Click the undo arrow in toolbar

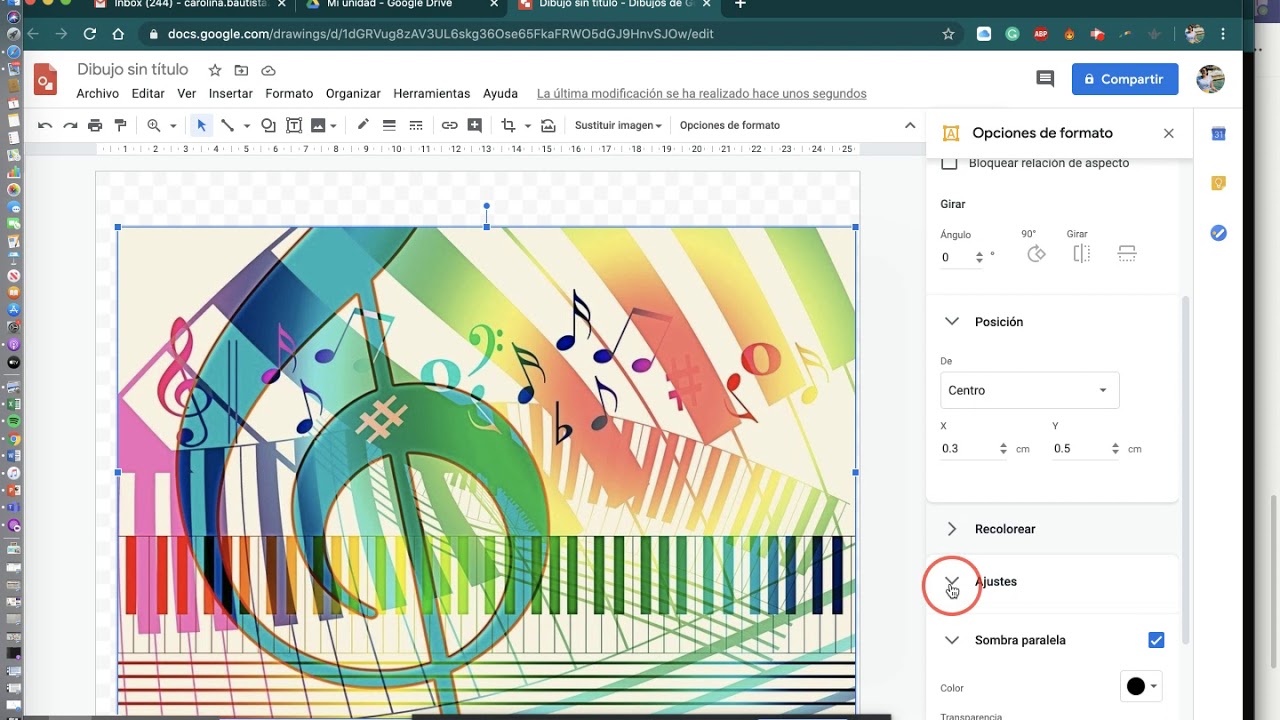(45, 125)
